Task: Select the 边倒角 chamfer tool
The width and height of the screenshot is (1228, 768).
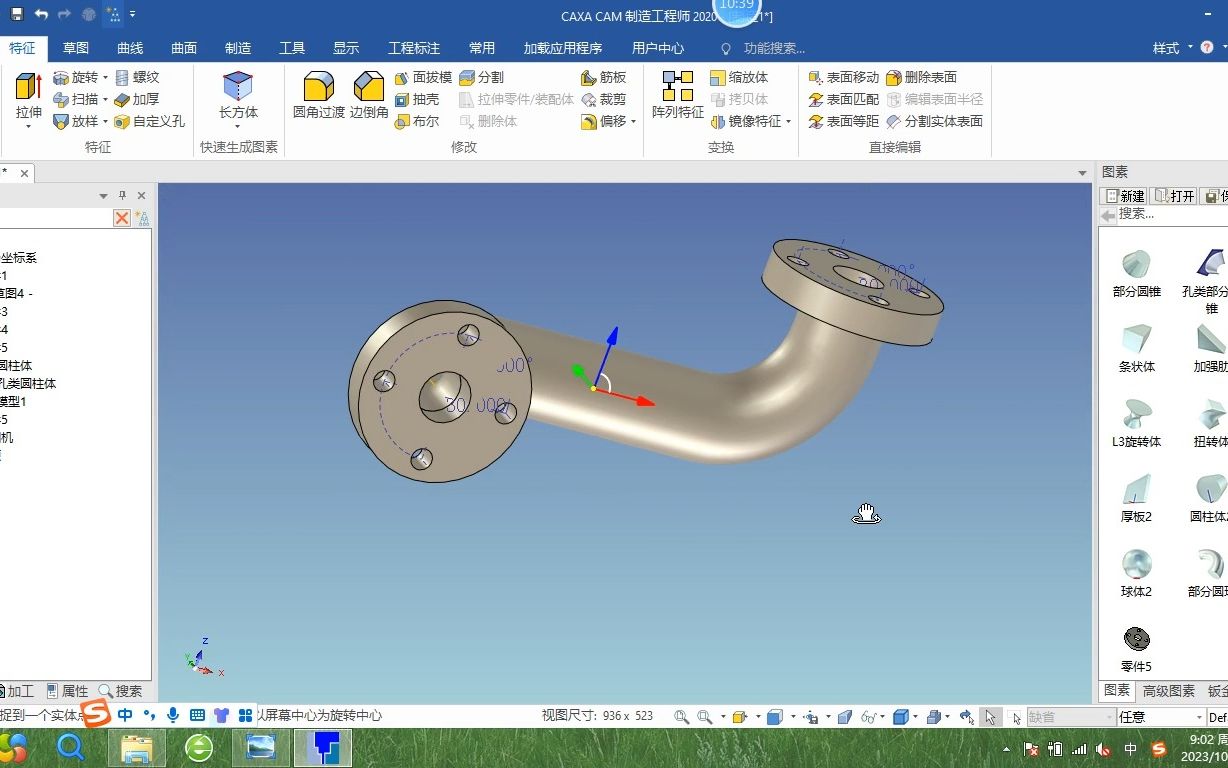Action: [369, 94]
